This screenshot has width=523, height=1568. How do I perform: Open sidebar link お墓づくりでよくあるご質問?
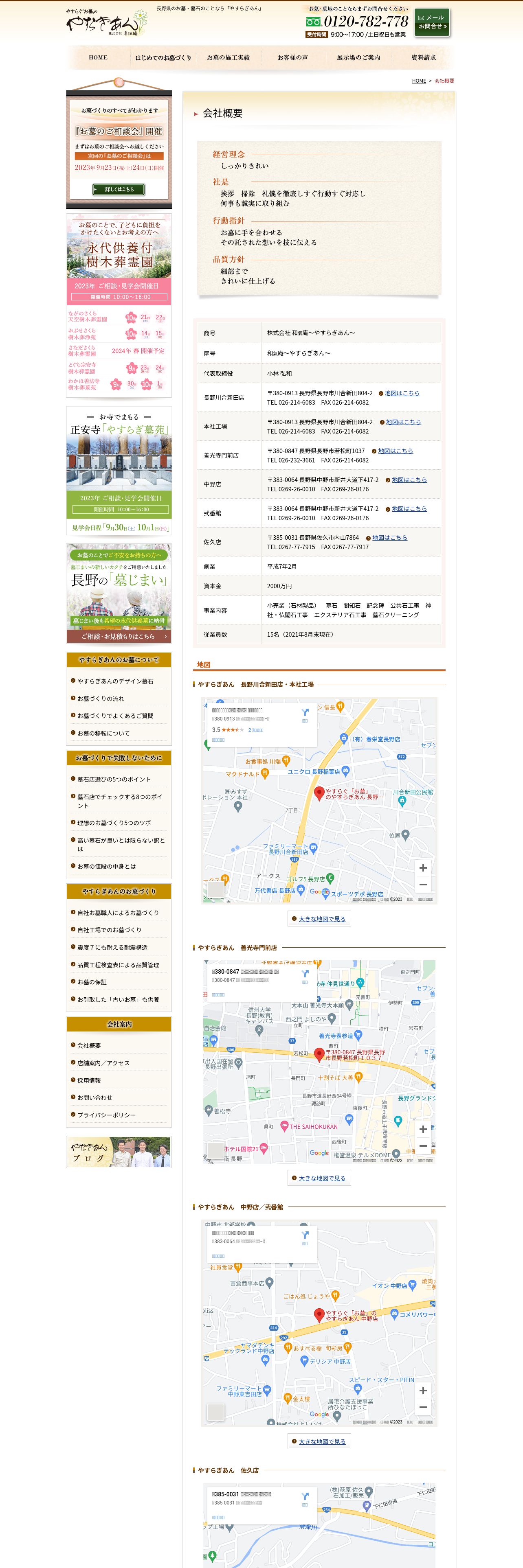pyautogui.click(x=115, y=716)
